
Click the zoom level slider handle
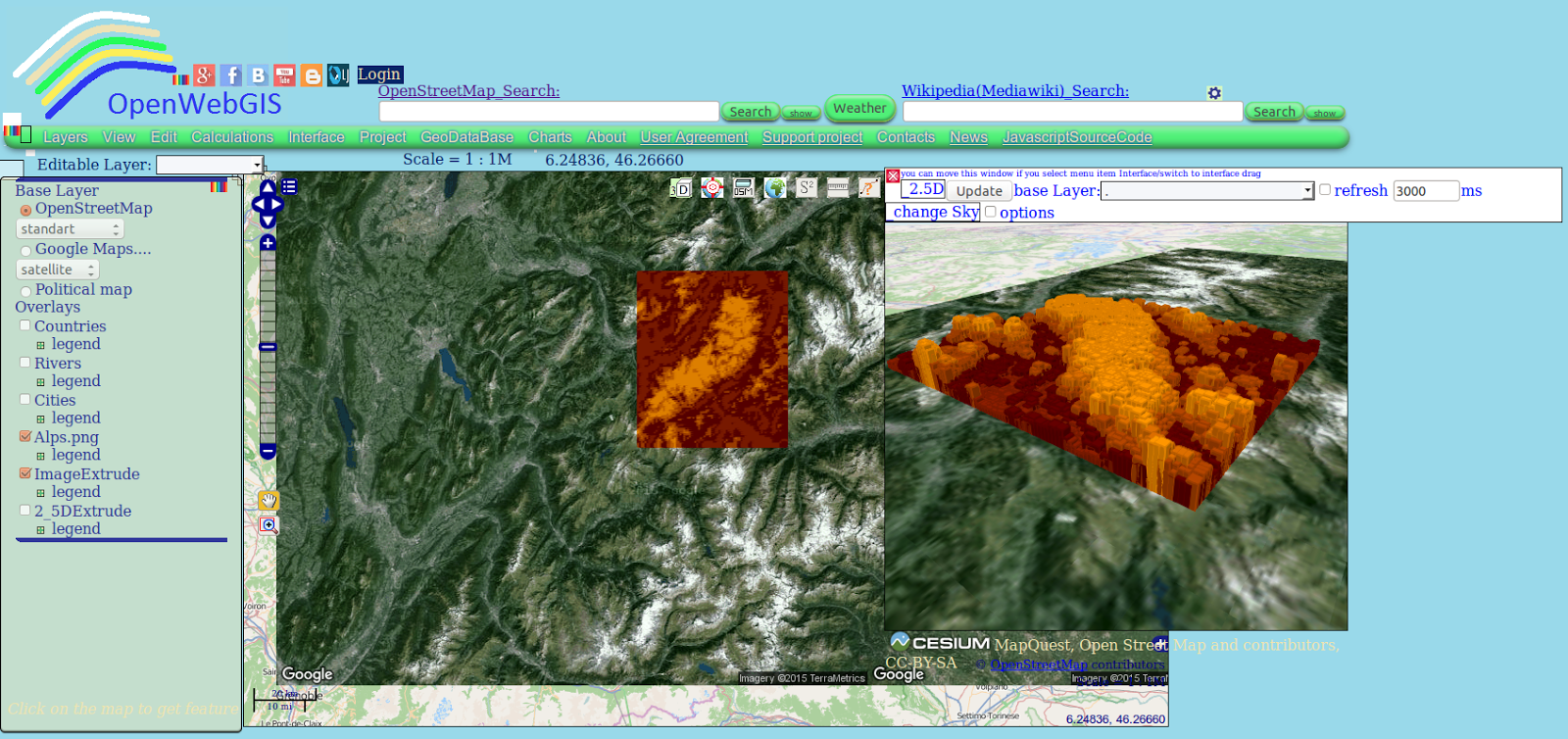268,347
